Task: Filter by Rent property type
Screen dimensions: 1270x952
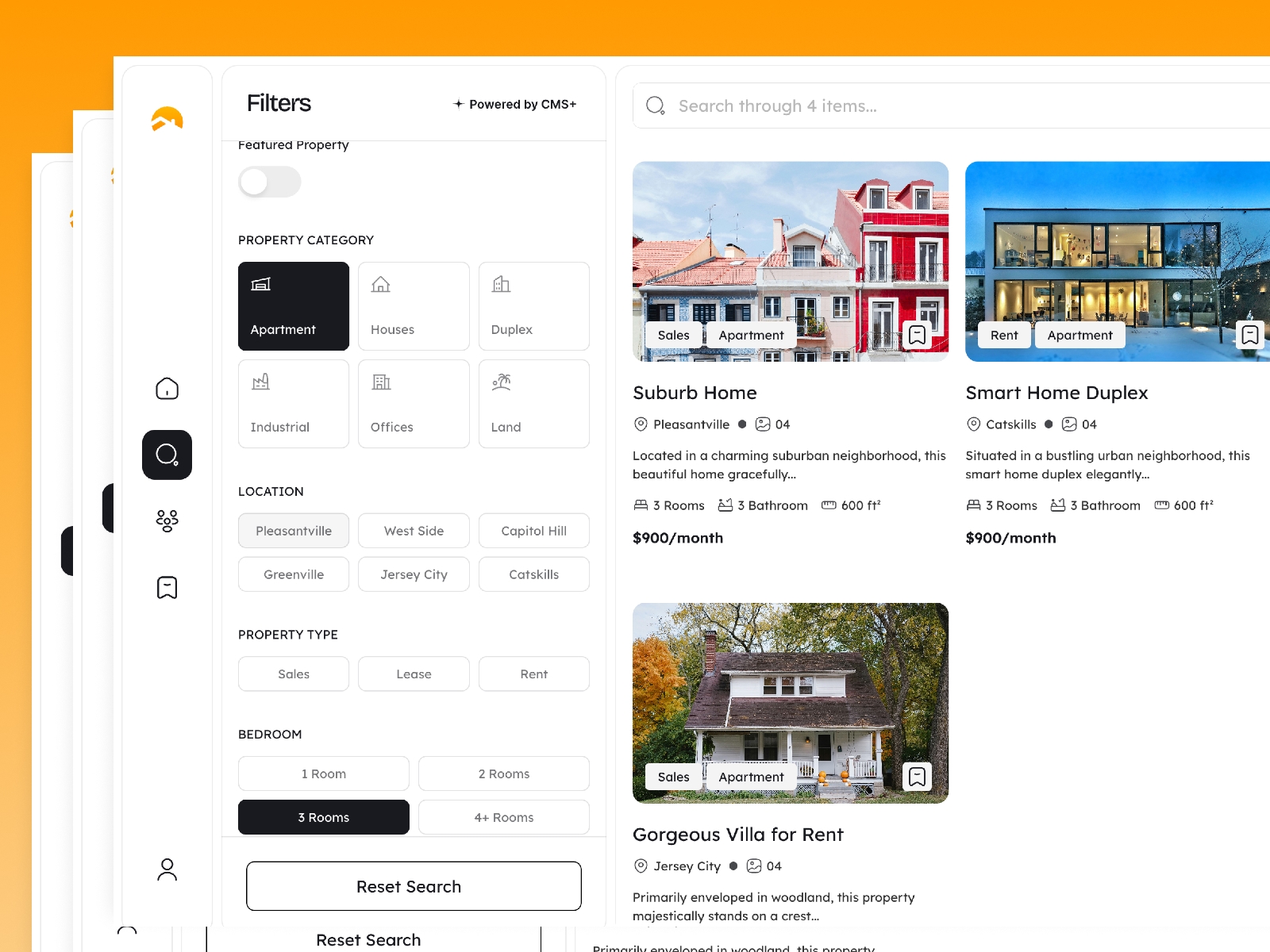Action: tap(533, 674)
